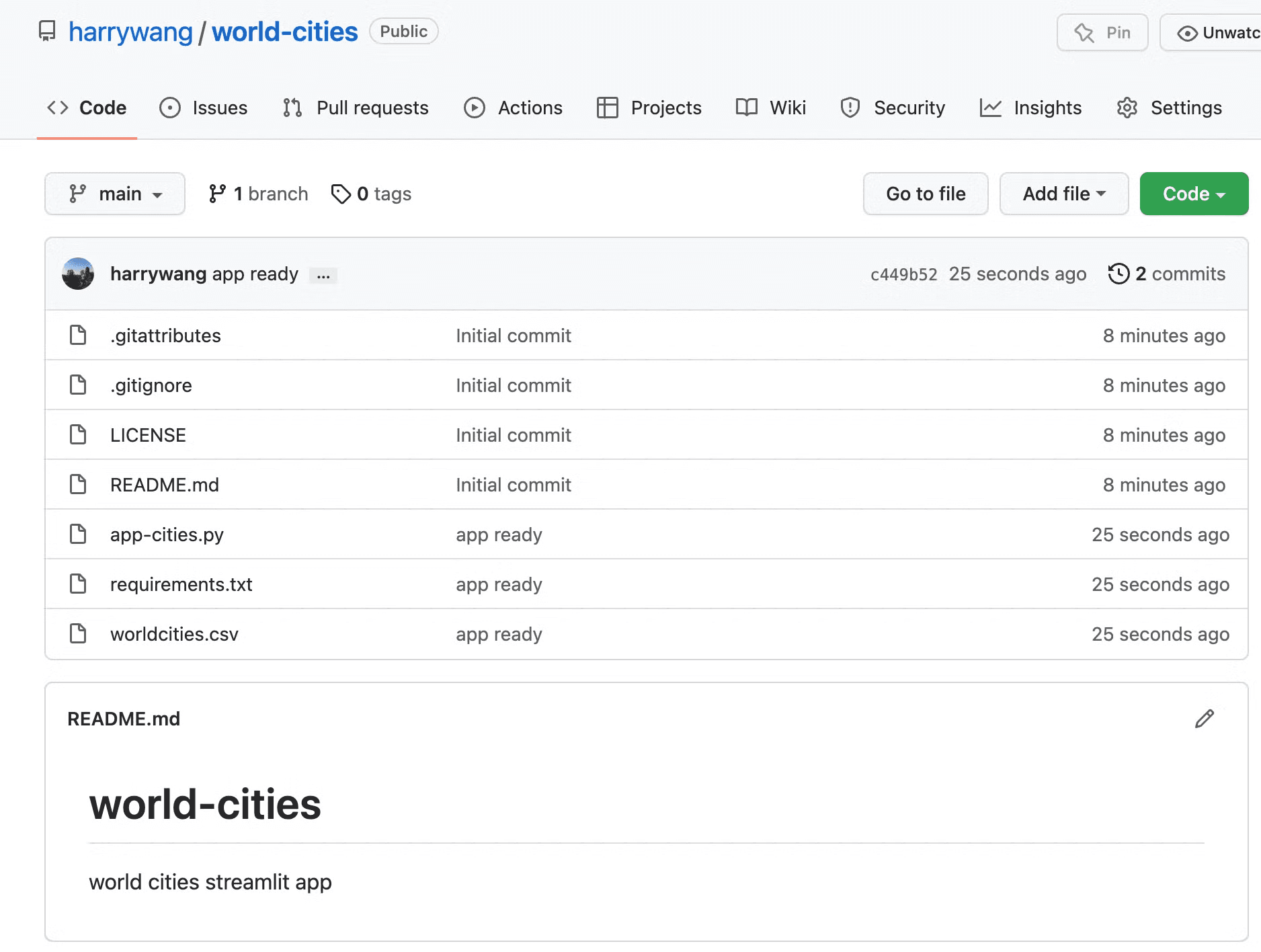Open the worldcities.csv file
This screenshot has width=1261, height=952.
174,634
